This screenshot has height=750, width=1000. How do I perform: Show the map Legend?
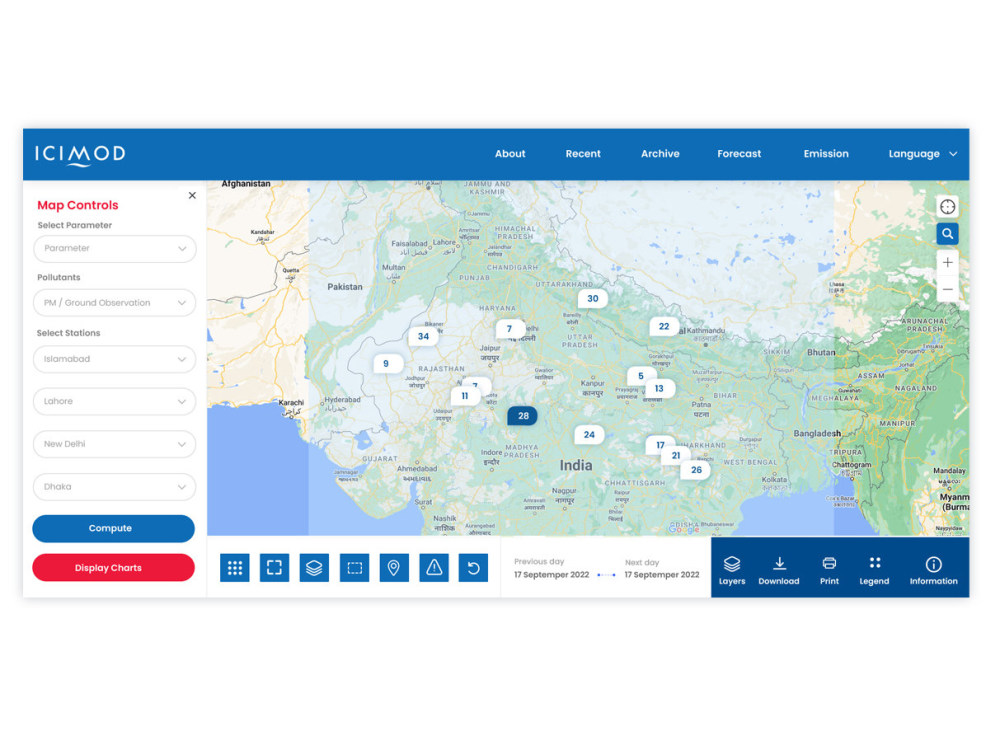[874, 570]
